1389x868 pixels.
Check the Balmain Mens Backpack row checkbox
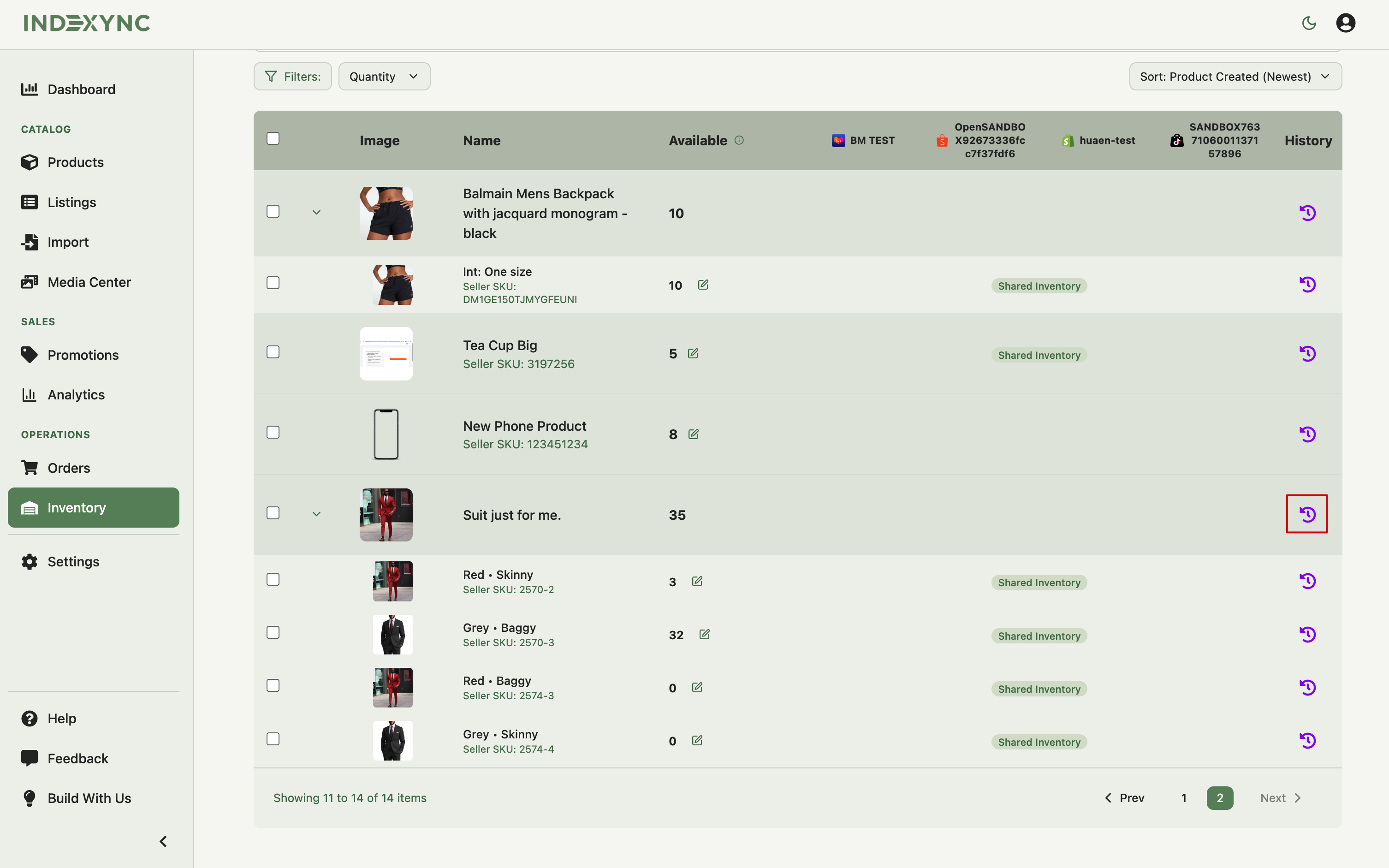pyautogui.click(x=273, y=211)
